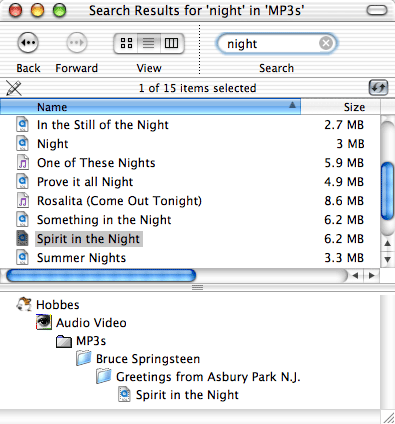The image size is (395, 424).
Task: Switch to list view
Action: pyautogui.click(x=149, y=43)
